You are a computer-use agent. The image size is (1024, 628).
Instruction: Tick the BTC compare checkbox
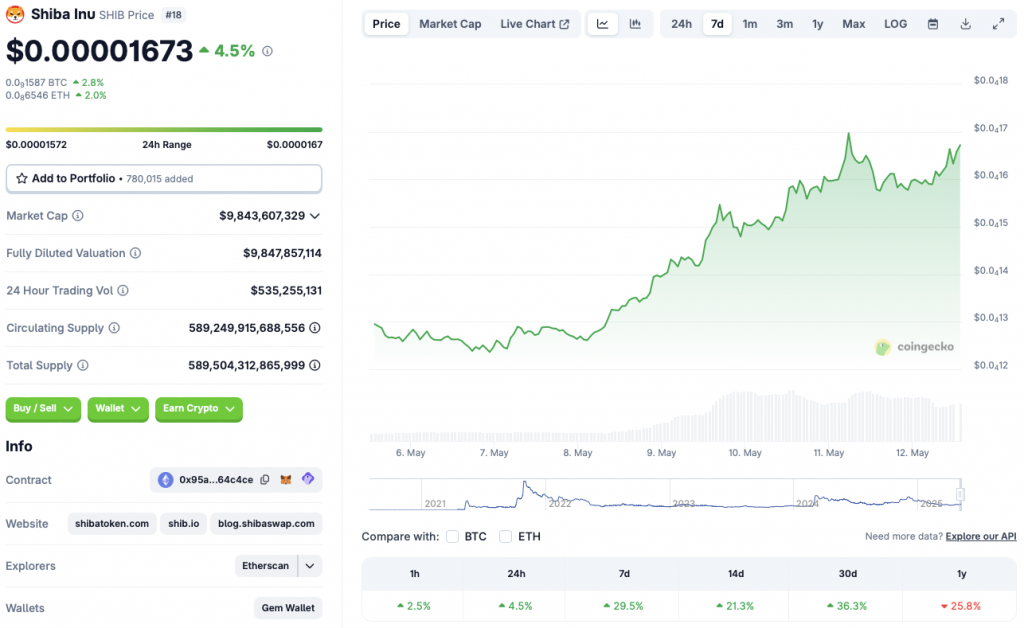(x=452, y=537)
